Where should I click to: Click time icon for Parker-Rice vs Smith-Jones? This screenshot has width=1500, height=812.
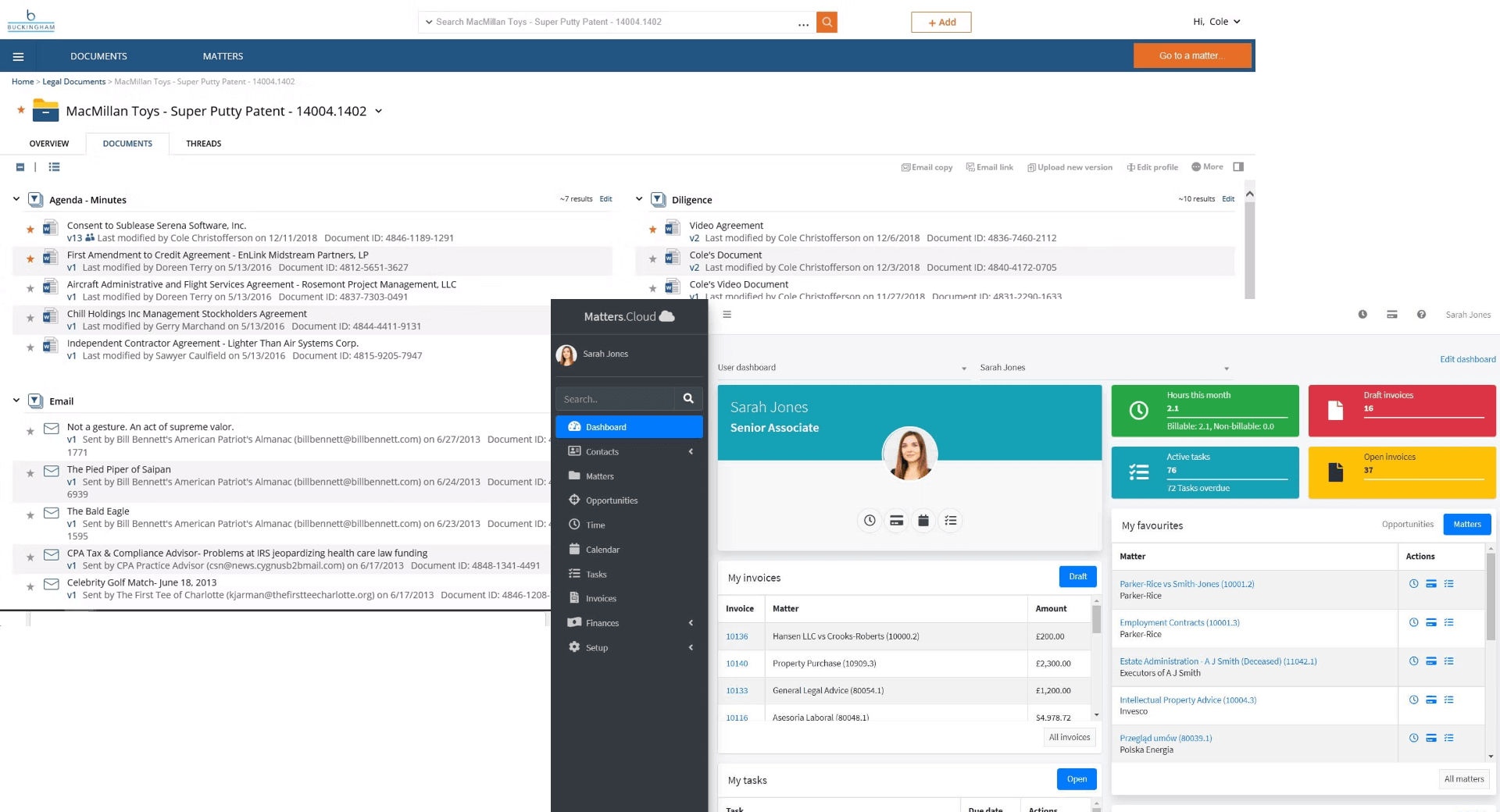1413,584
